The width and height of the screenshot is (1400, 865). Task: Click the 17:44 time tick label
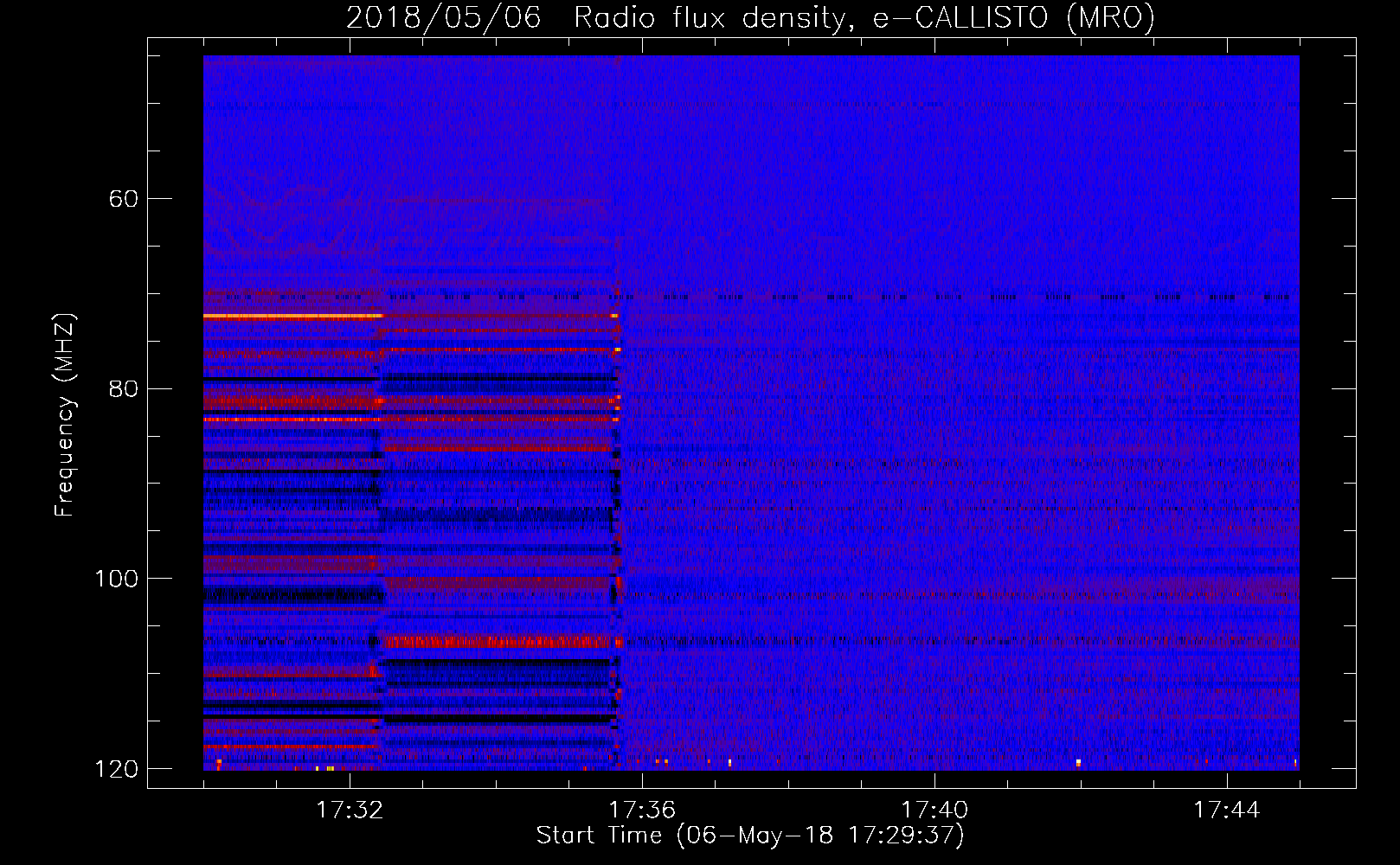1227,811
